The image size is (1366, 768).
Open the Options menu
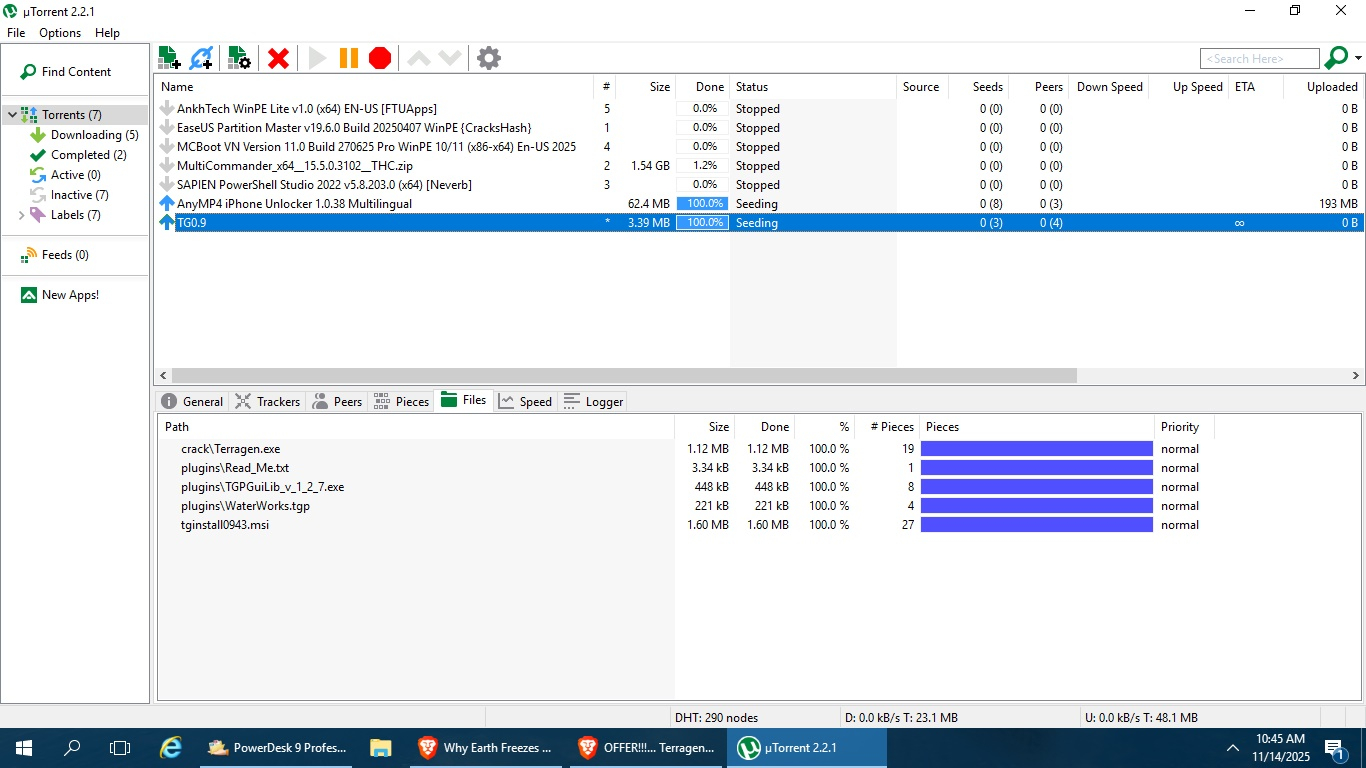point(60,33)
